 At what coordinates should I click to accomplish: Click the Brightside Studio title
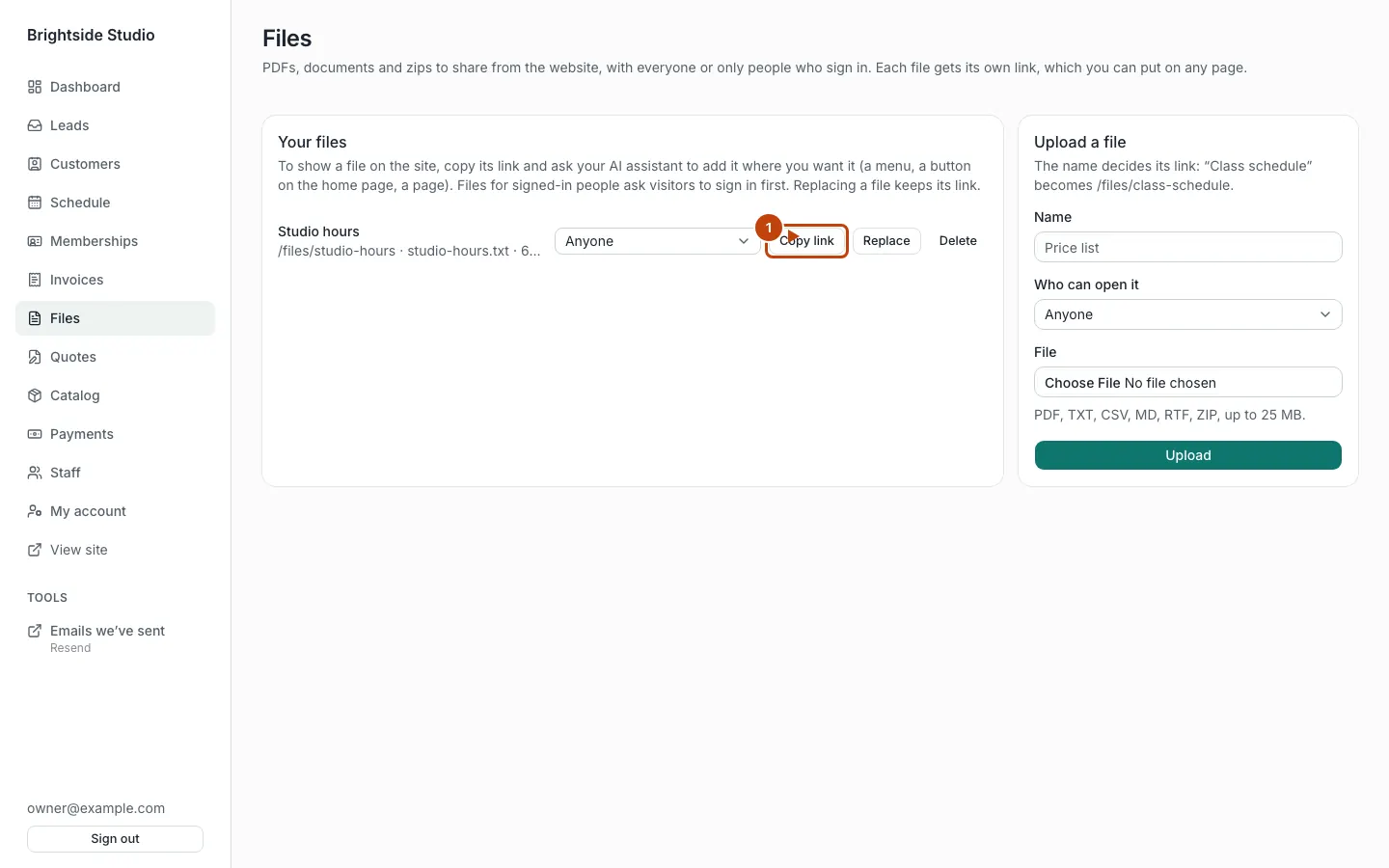pos(91,35)
